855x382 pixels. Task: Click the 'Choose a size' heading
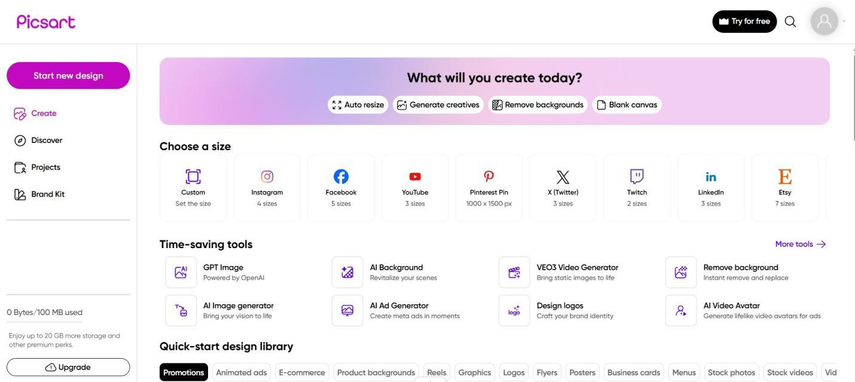click(195, 147)
